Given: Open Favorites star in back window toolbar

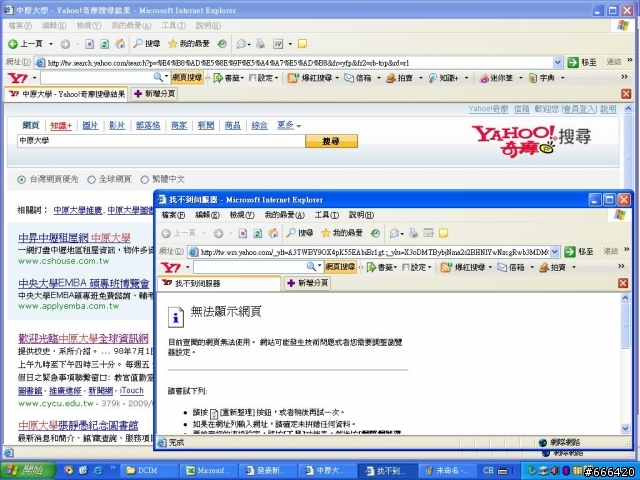Looking at the screenshot, I should [189, 44].
